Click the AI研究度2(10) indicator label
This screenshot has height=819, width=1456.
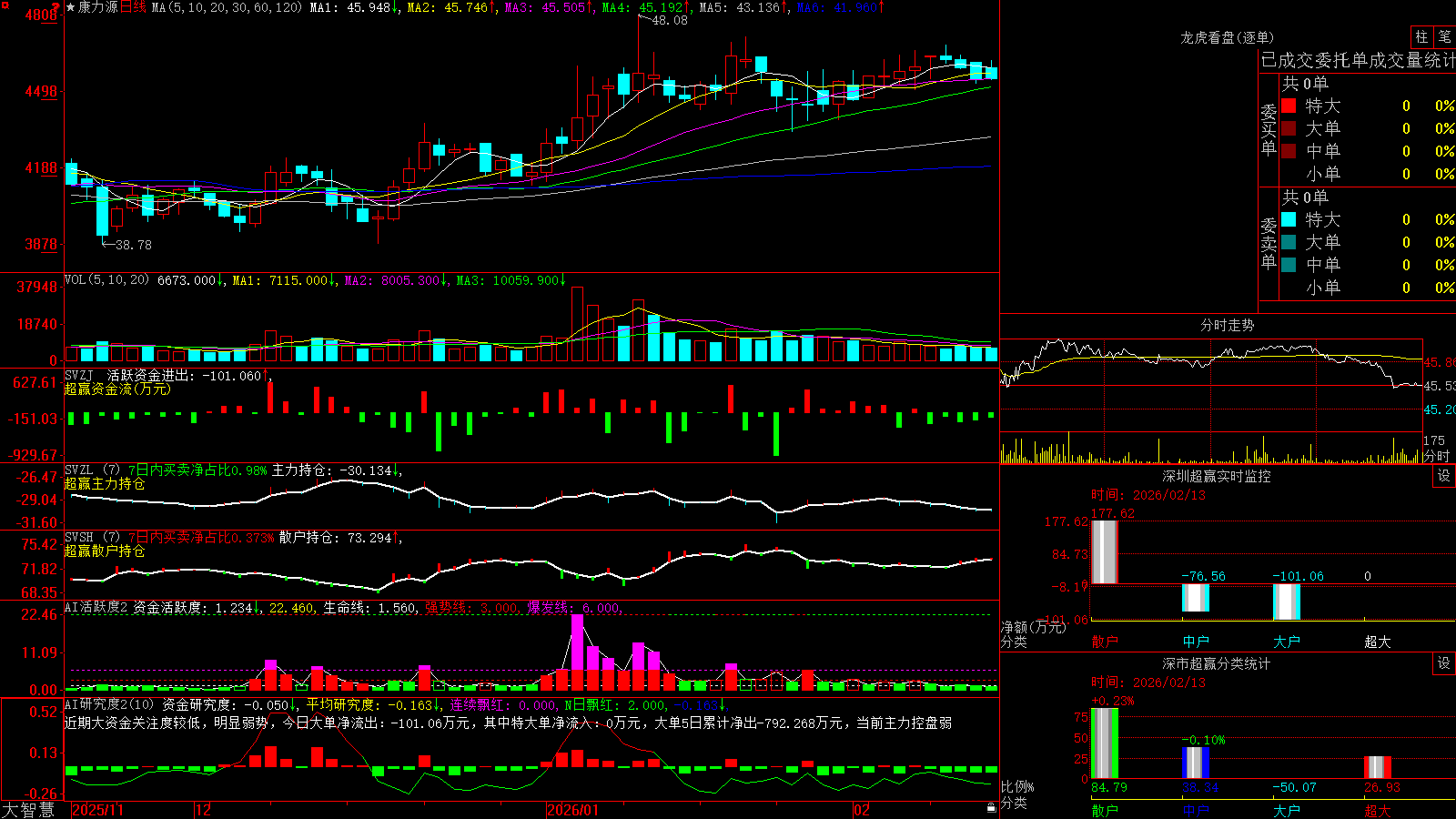pyautogui.click(x=110, y=704)
